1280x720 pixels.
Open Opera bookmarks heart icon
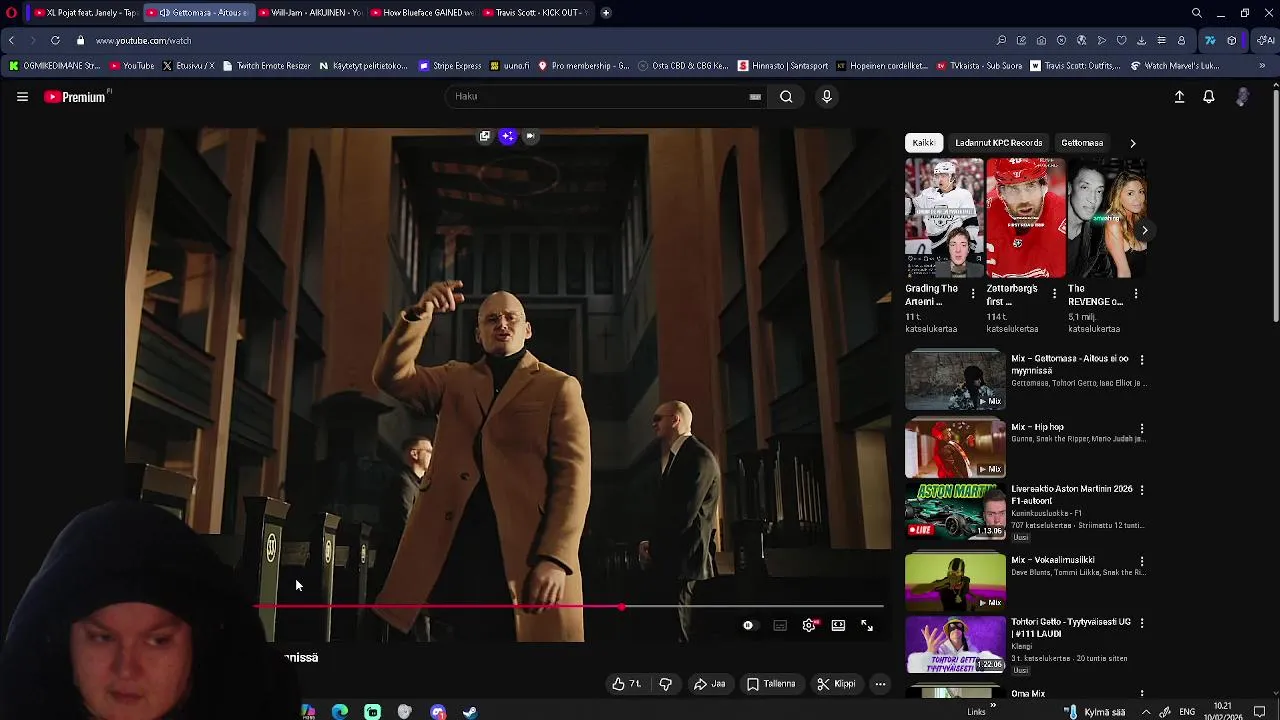click(1121, 41)
